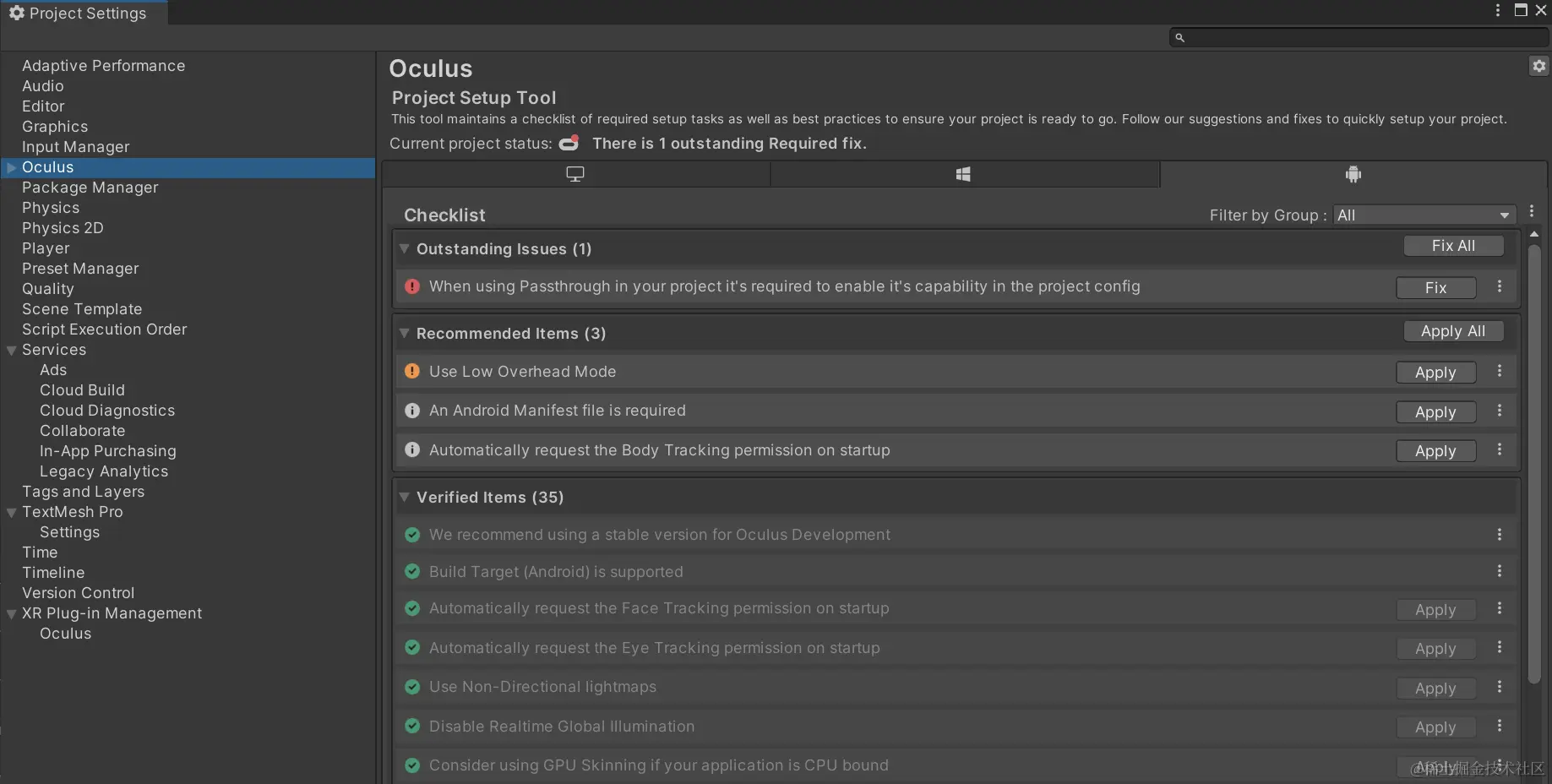Select Oculus under XR Plug-in Management
Screen dimensions: 1552x784
click(x=66, y=634)
